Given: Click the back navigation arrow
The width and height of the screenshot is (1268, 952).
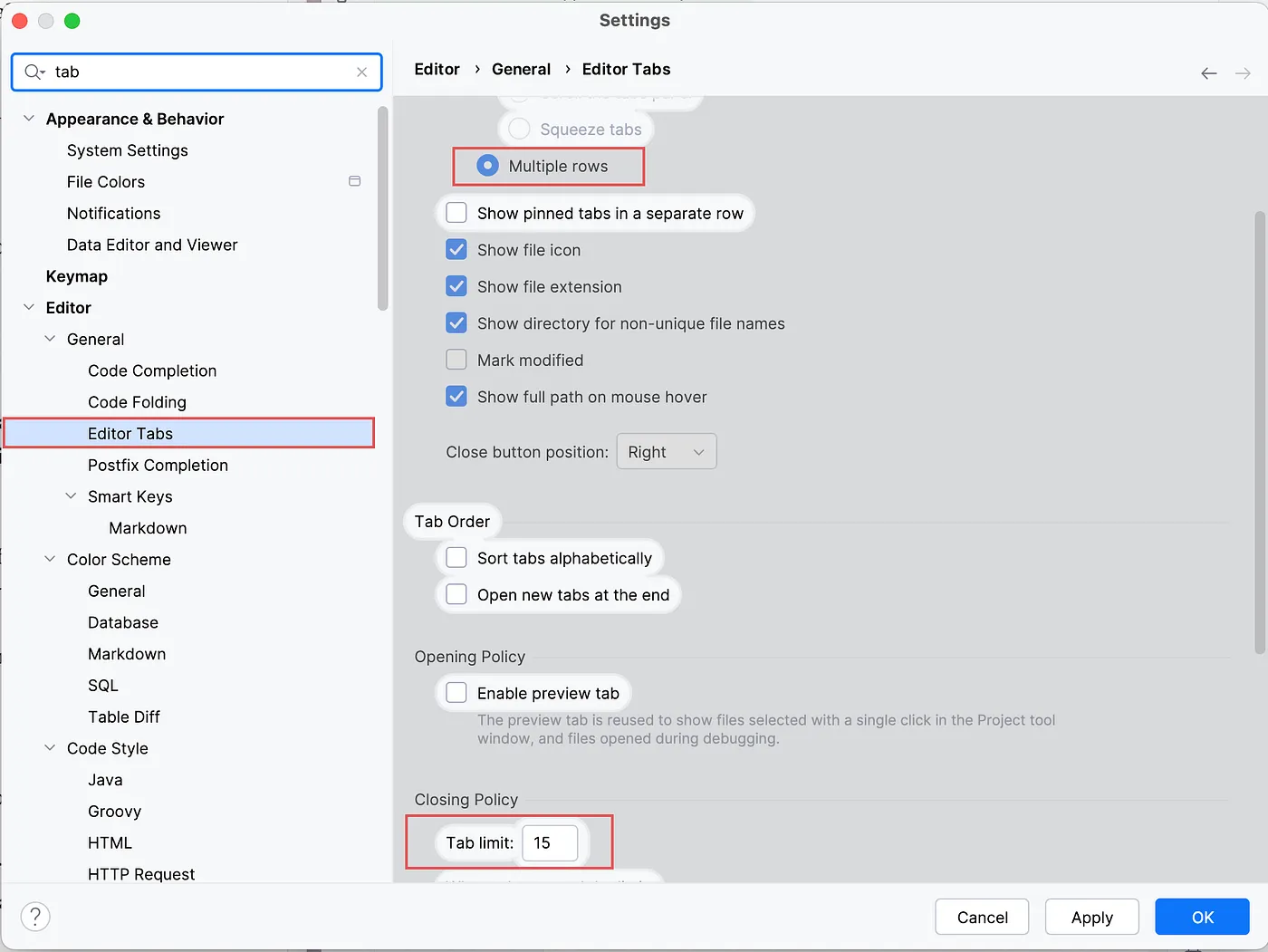Looking at the screenshot, I should point(1208,73).
